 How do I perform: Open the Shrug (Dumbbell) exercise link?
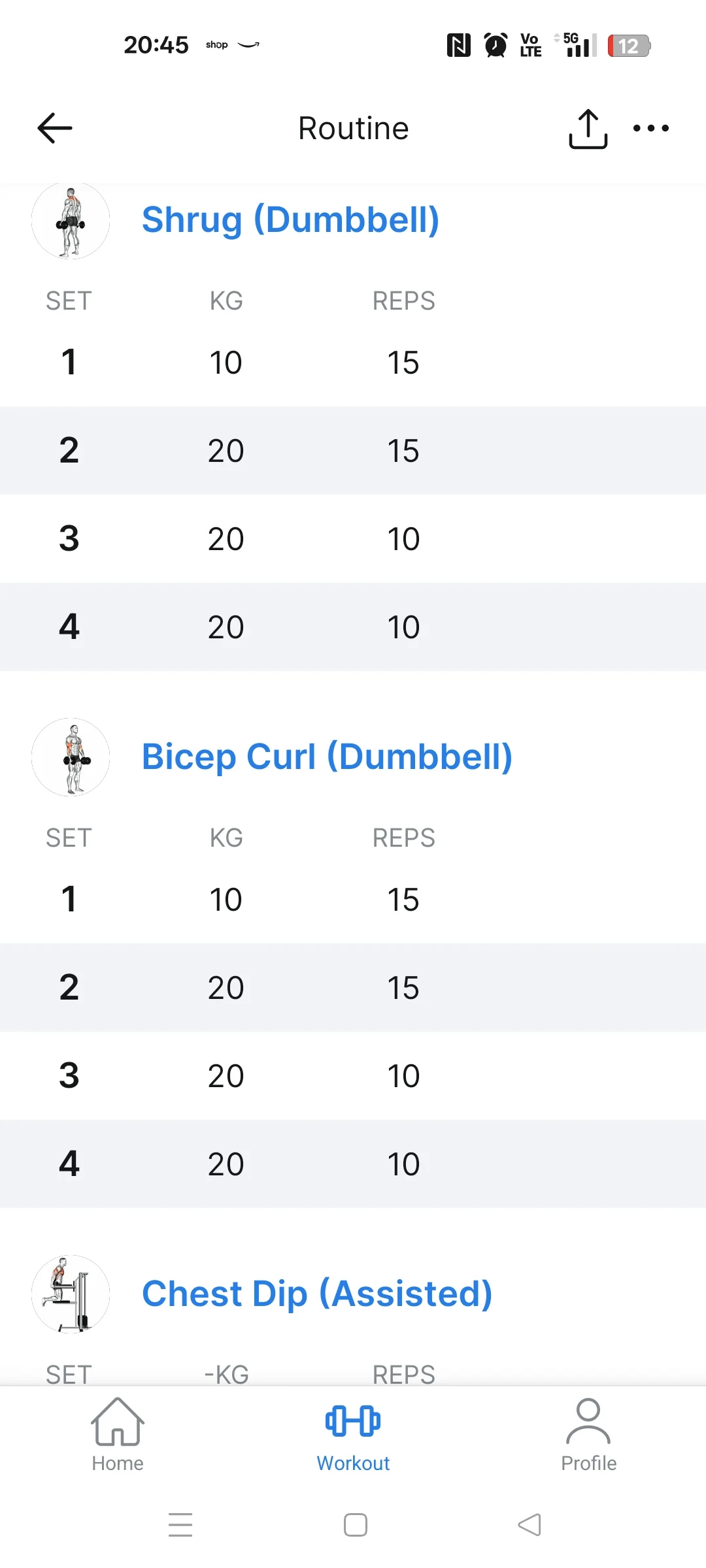[x=290, y=220]
